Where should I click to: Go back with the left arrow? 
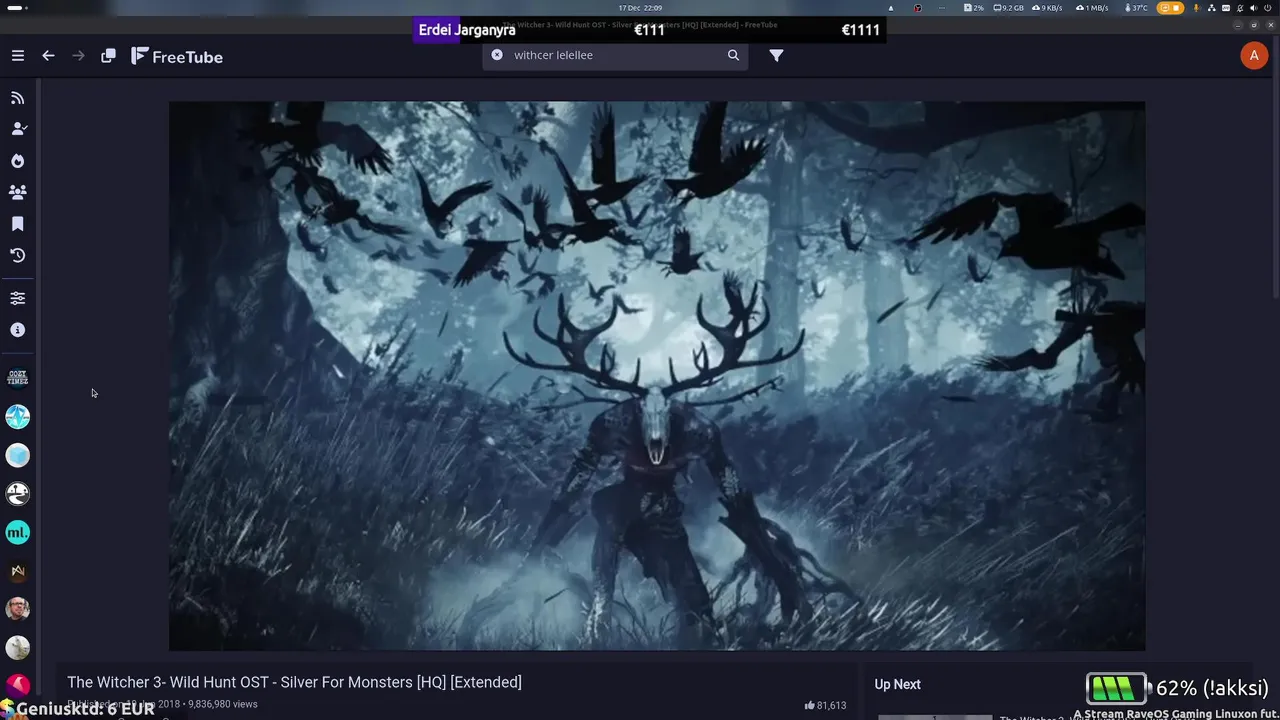coord(48,56)
